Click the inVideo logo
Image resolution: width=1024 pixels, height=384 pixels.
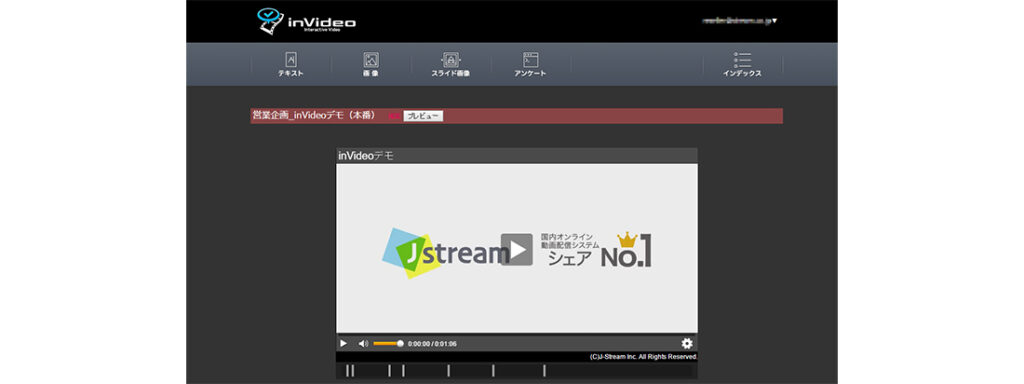307,22
